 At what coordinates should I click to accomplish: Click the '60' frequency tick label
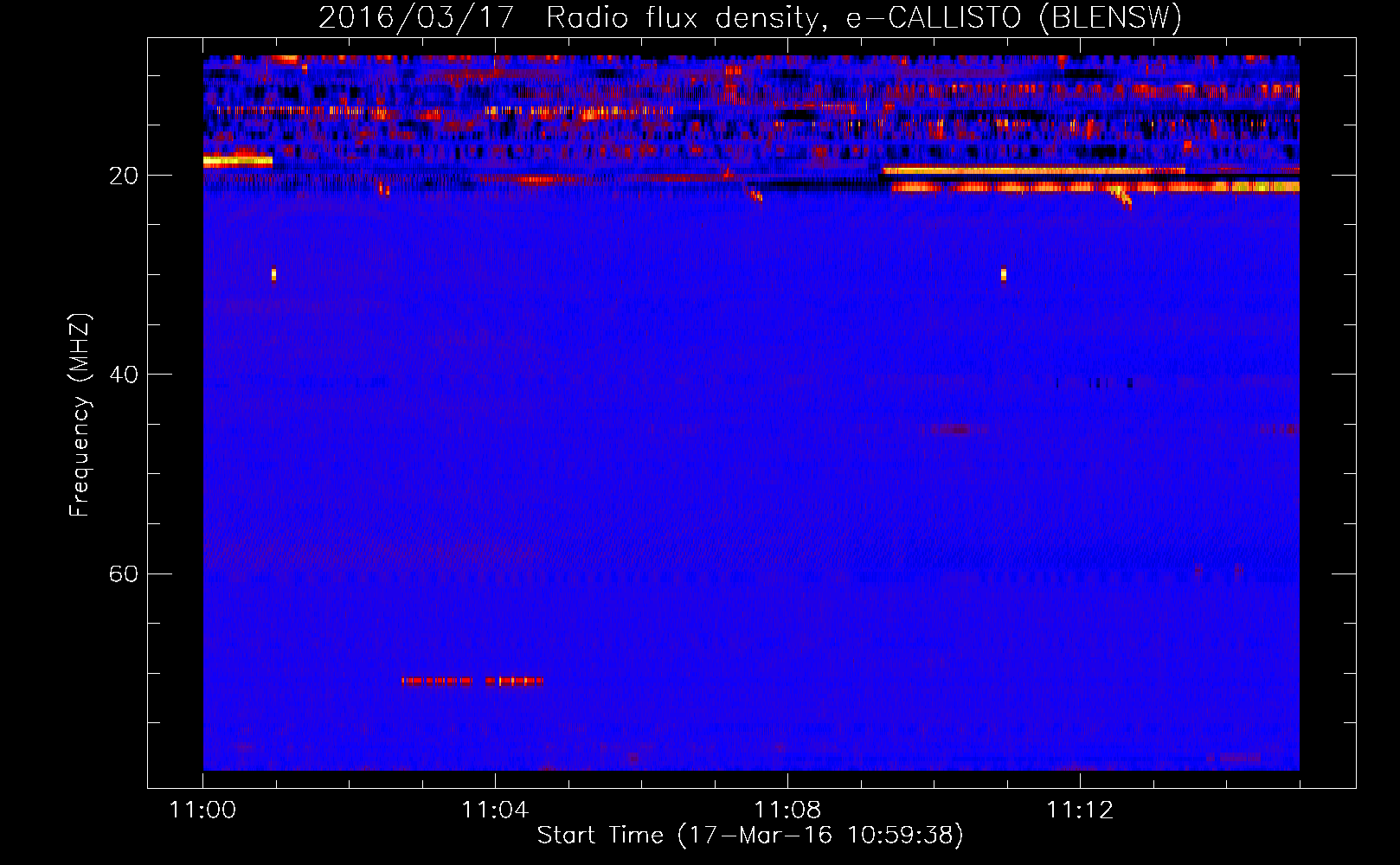[124, 574]
